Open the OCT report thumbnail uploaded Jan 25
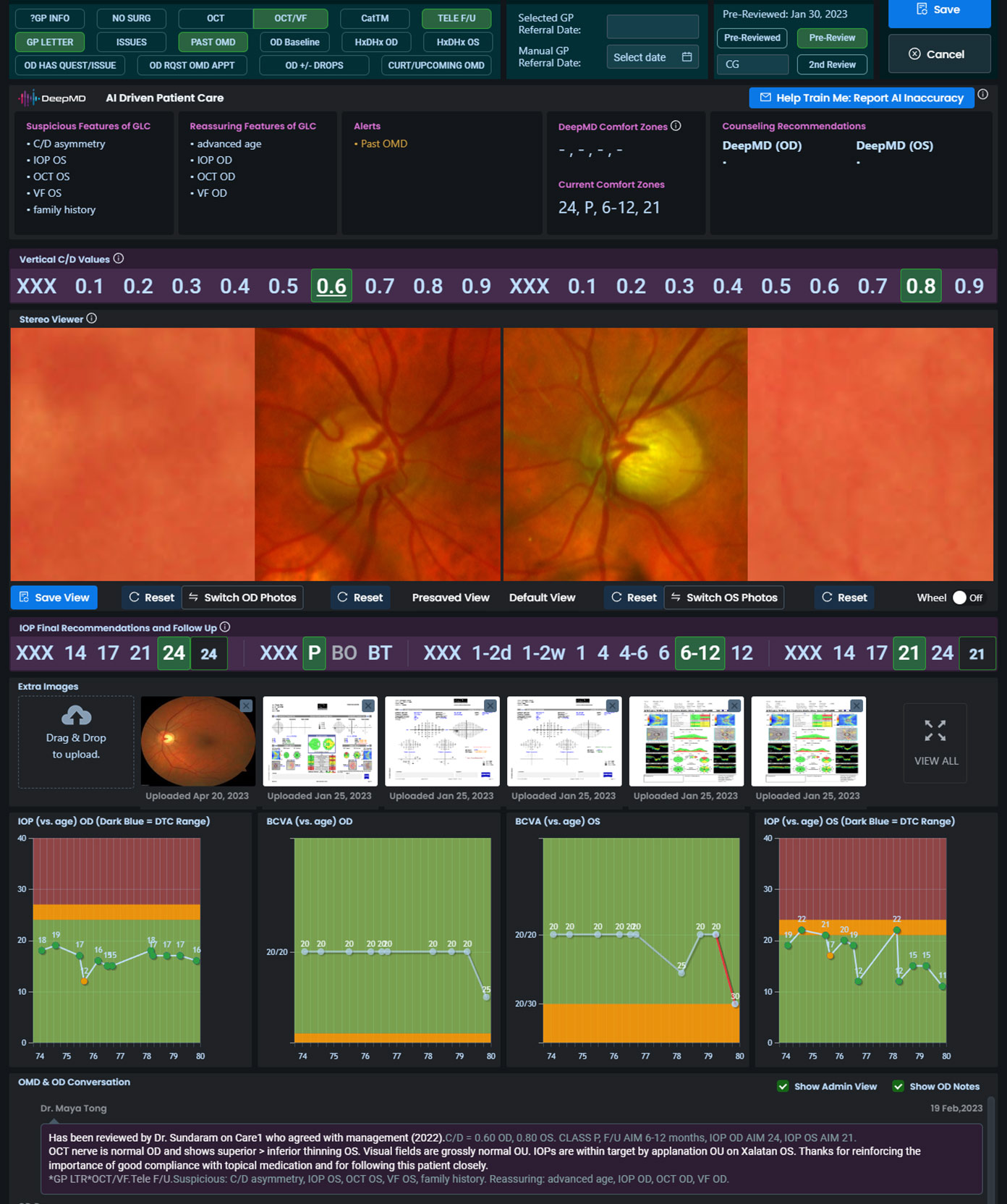This screenshot has width=1007, height=1204. click(686, 741)
